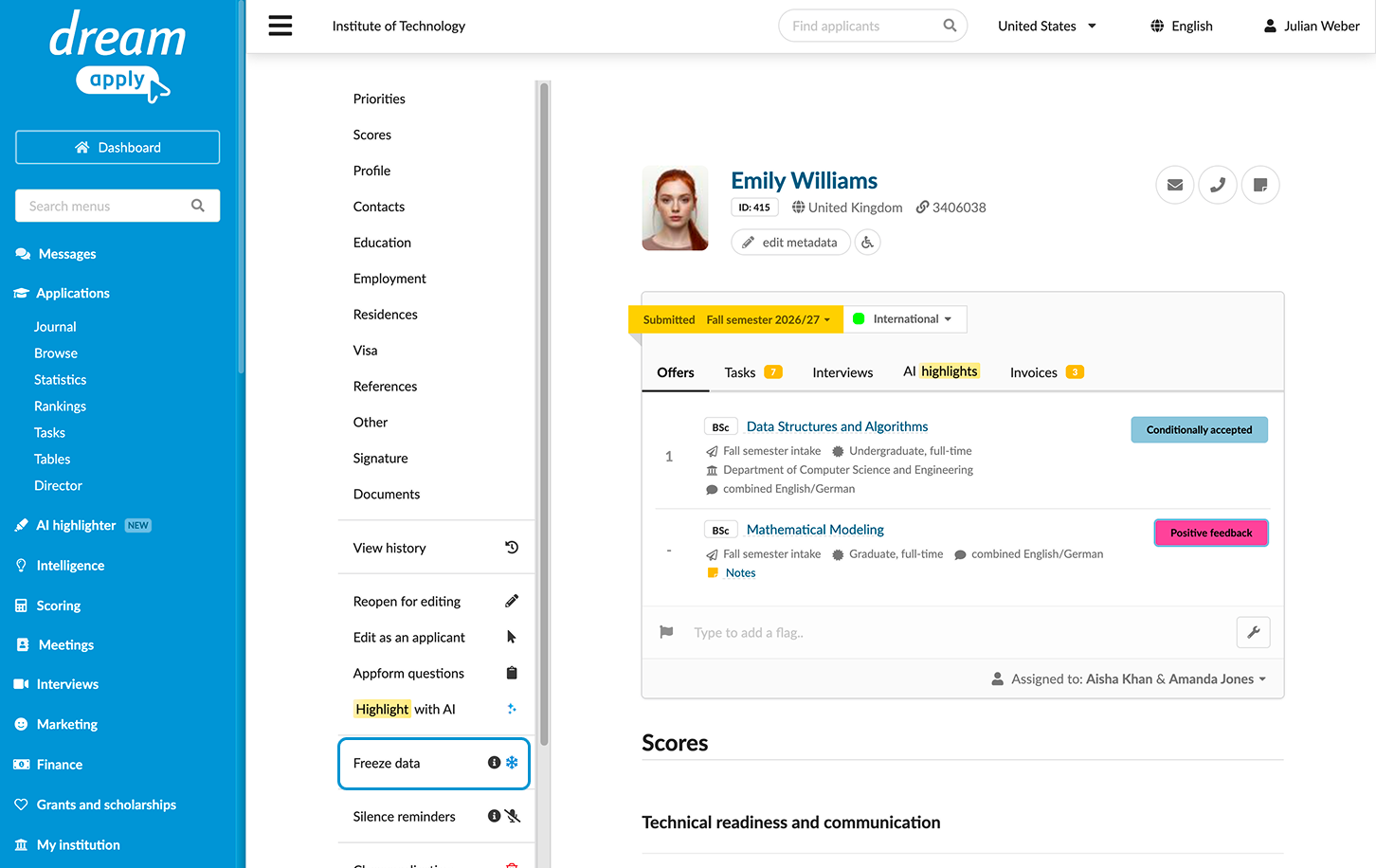This screenshot has height=868, width=1376.
Task: Switch to the Tasks tab
Action: (752, 372)
